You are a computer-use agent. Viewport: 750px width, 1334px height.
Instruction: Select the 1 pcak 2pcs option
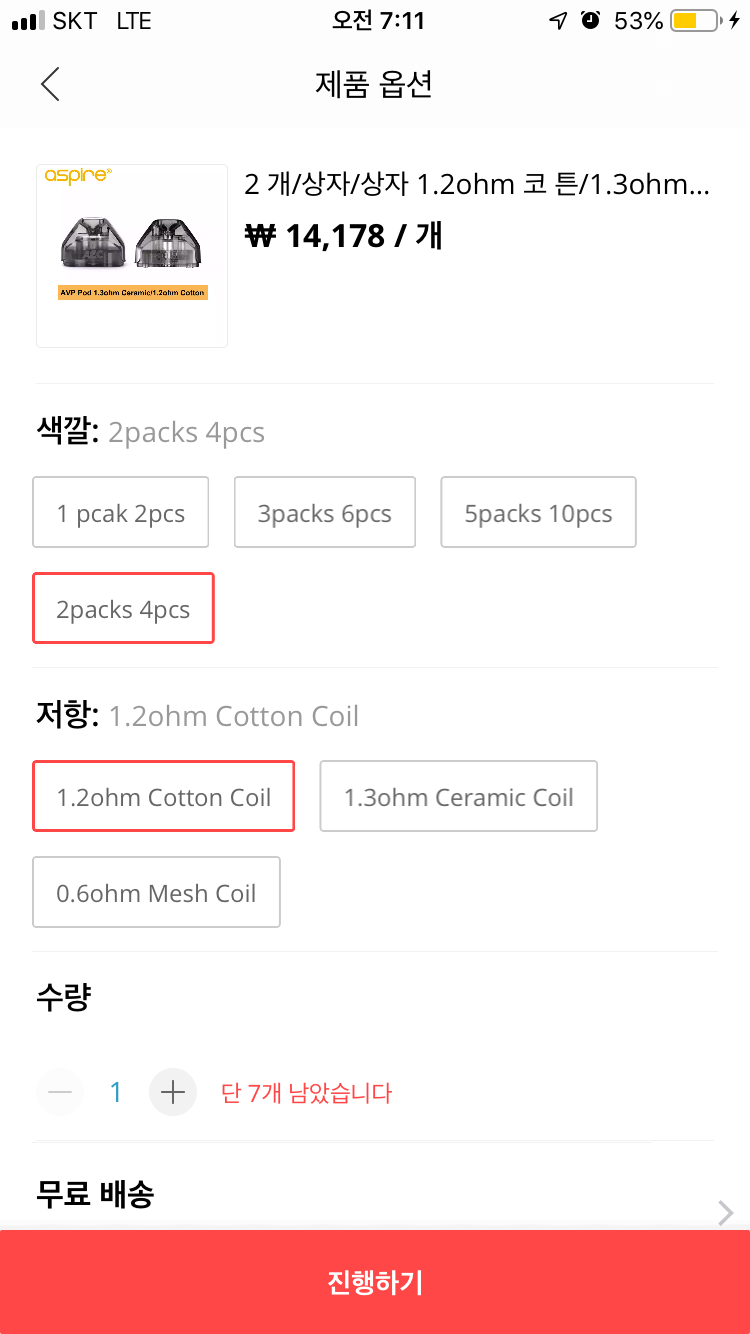click(121, 513)
